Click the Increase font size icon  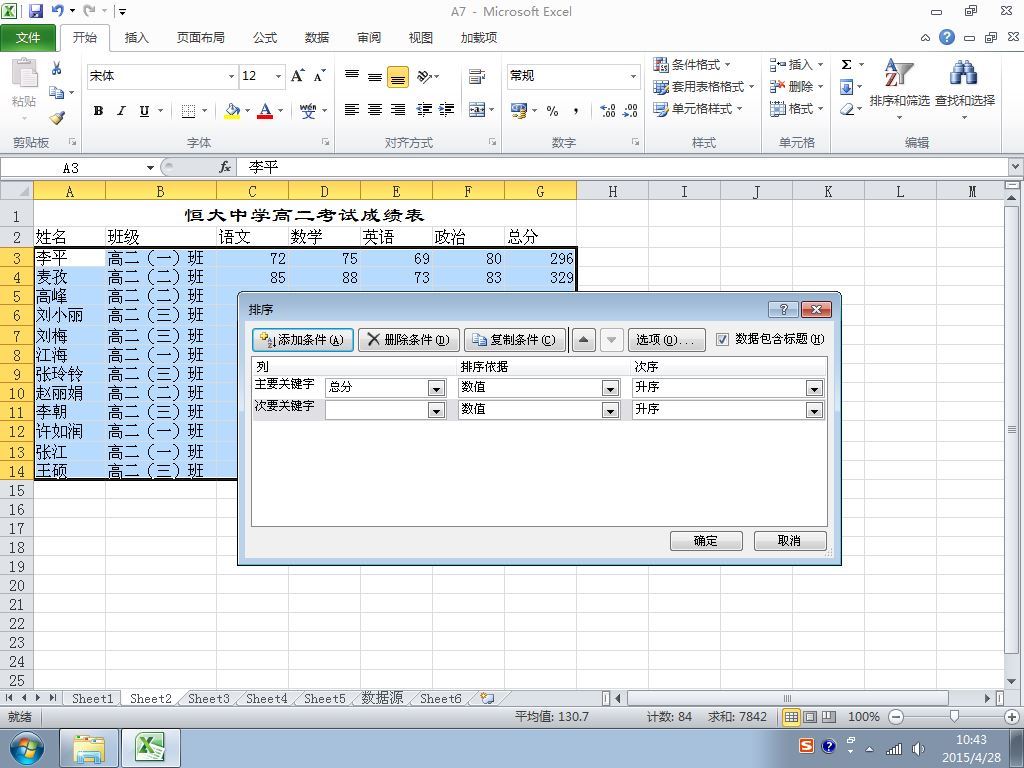(x=297, y=76)
